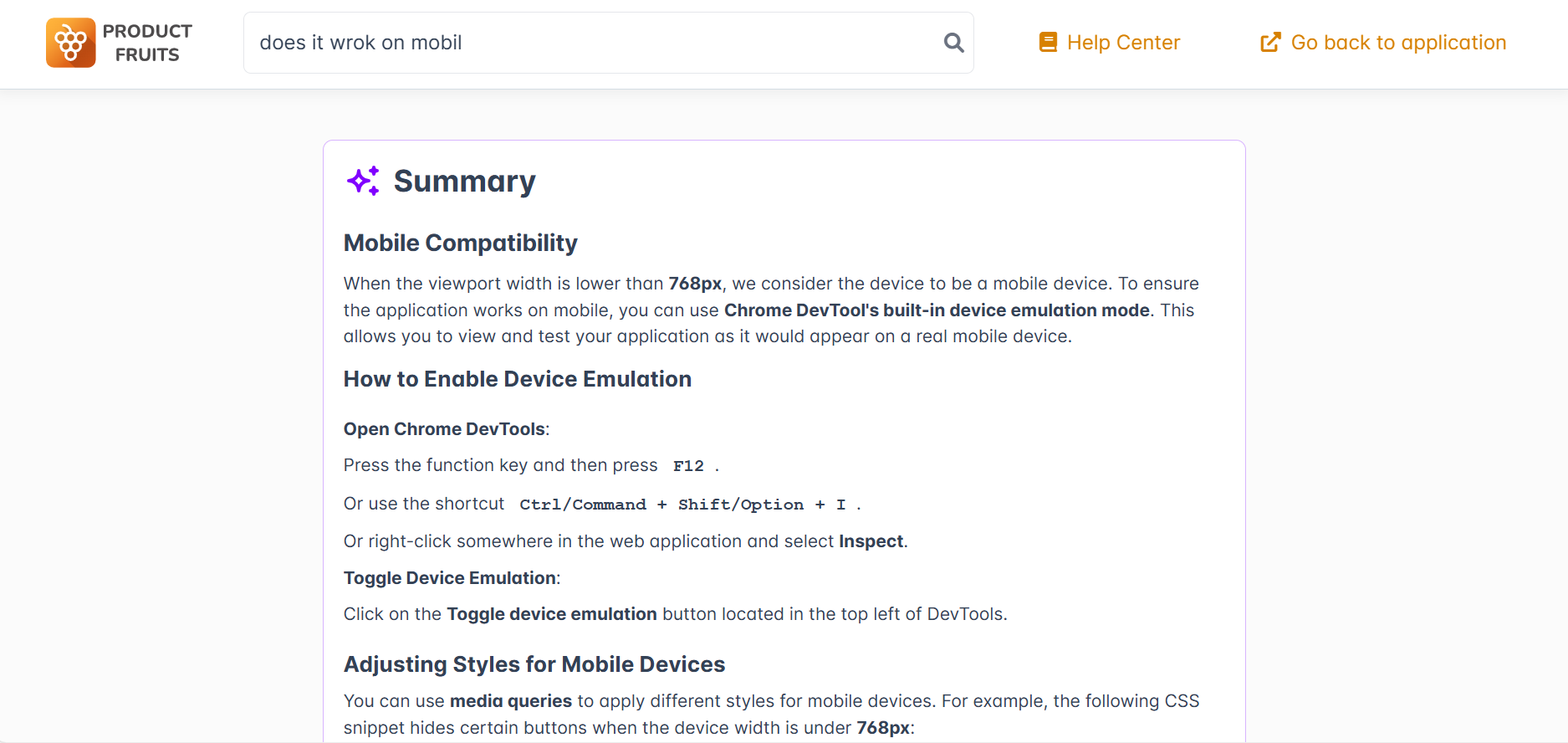Click the purple sparkle icon beside Summary

pyautogui.click(x=364, y=181)
